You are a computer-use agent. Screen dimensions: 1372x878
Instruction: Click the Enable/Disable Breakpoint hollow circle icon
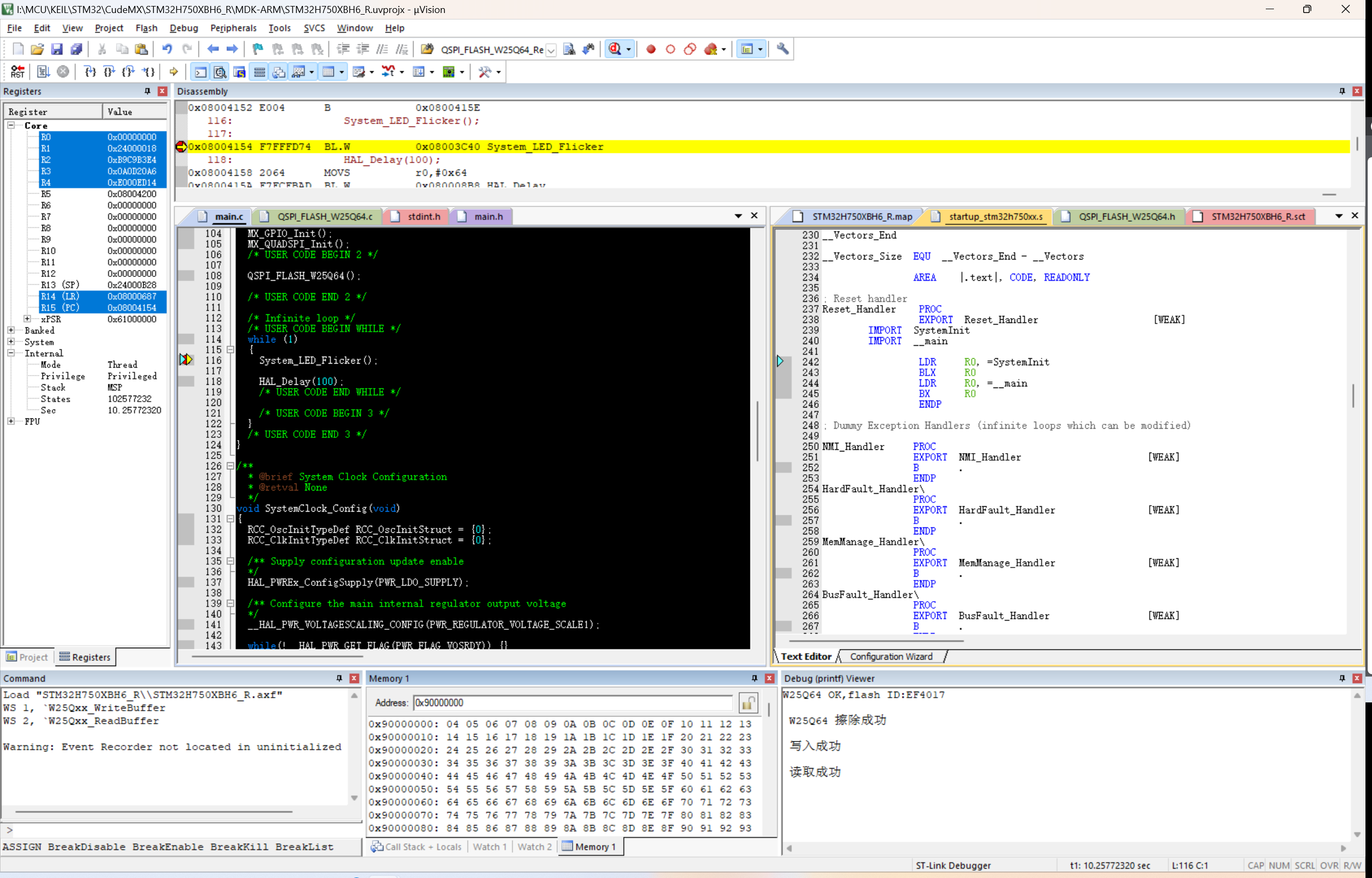tap(670, 49)
